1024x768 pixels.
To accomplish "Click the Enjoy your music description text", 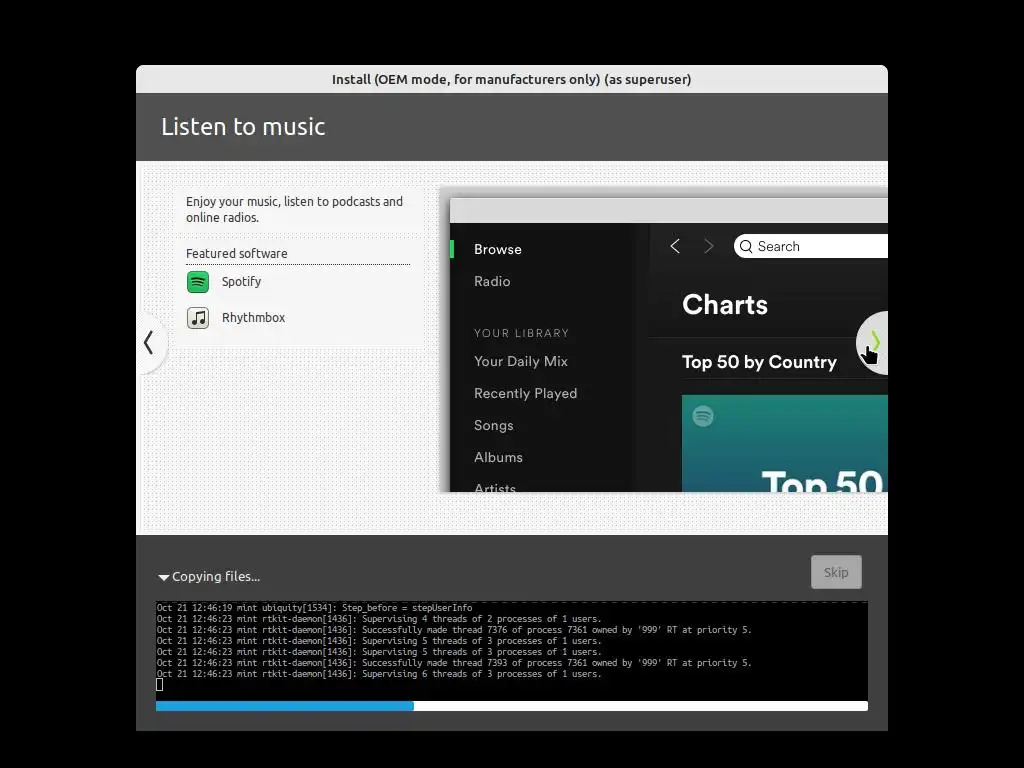I will coord(294,210).
